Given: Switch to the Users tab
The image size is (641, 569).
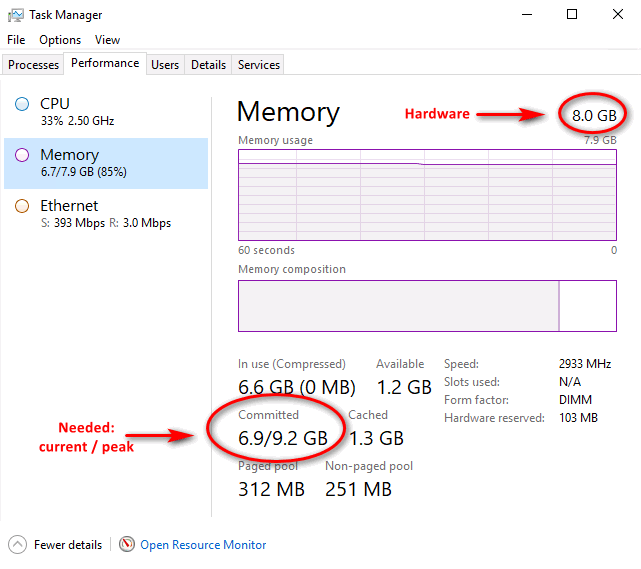Looking at the screenshot, I should pos(165,65).
